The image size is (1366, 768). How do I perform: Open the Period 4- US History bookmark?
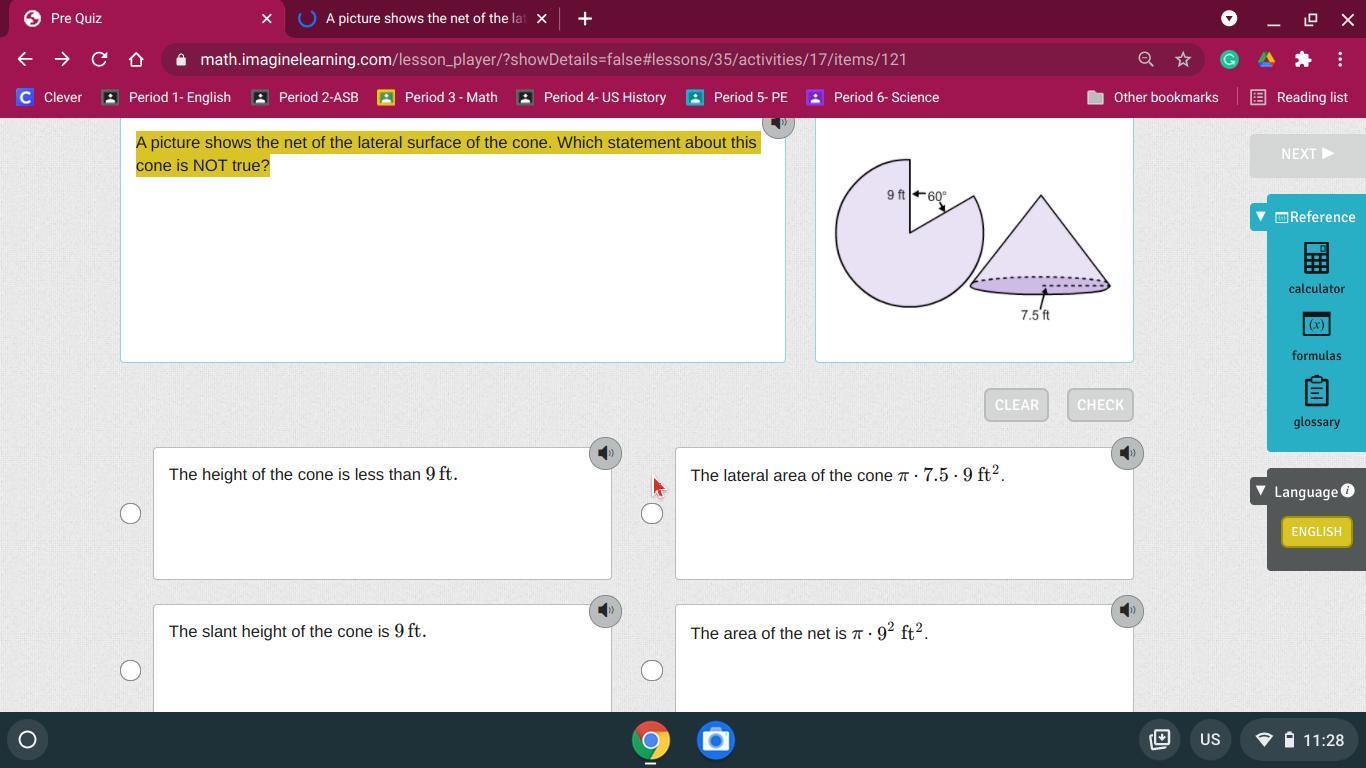(591, 97)
